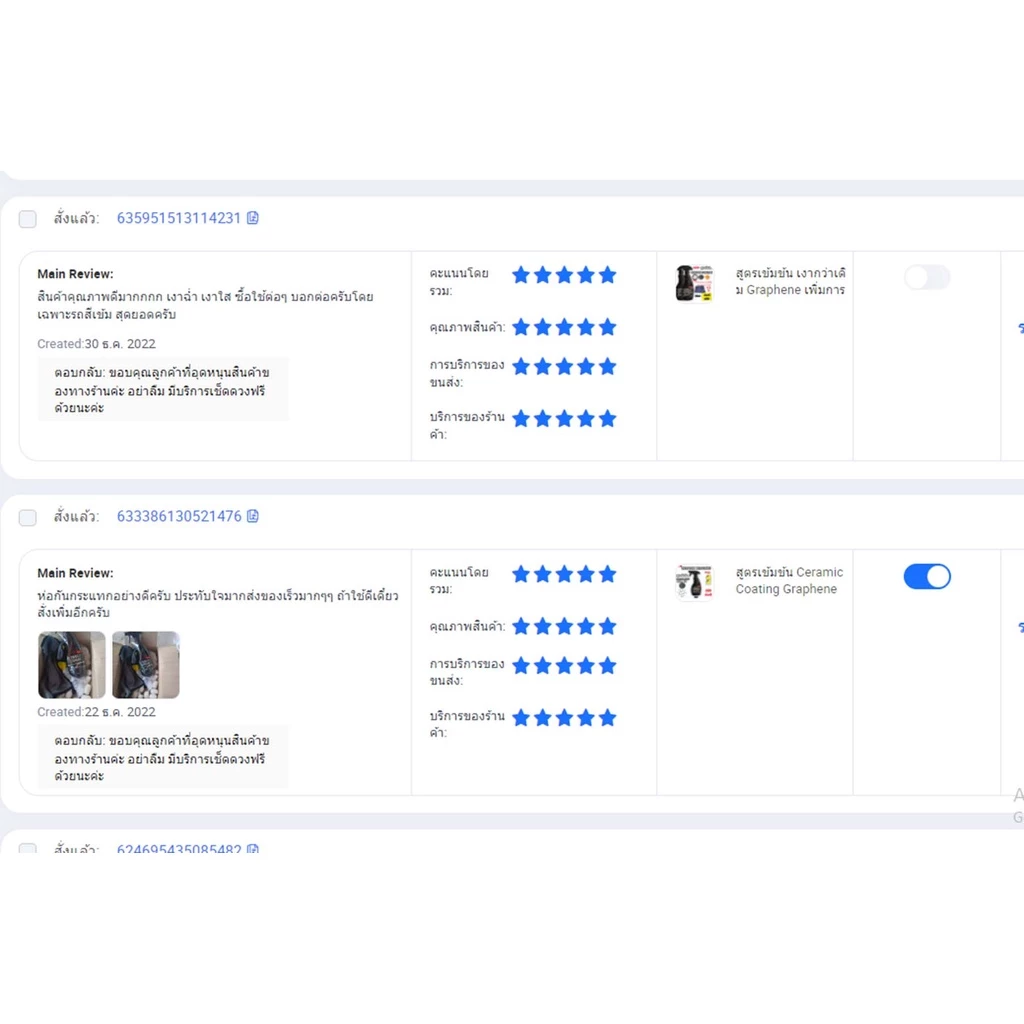Select review text starting 'ห่อกันกระแทกอย่างดีครับ'
Viewport: 1024px width, 1024px height.
pyautogui.click(x=217, y=604)
